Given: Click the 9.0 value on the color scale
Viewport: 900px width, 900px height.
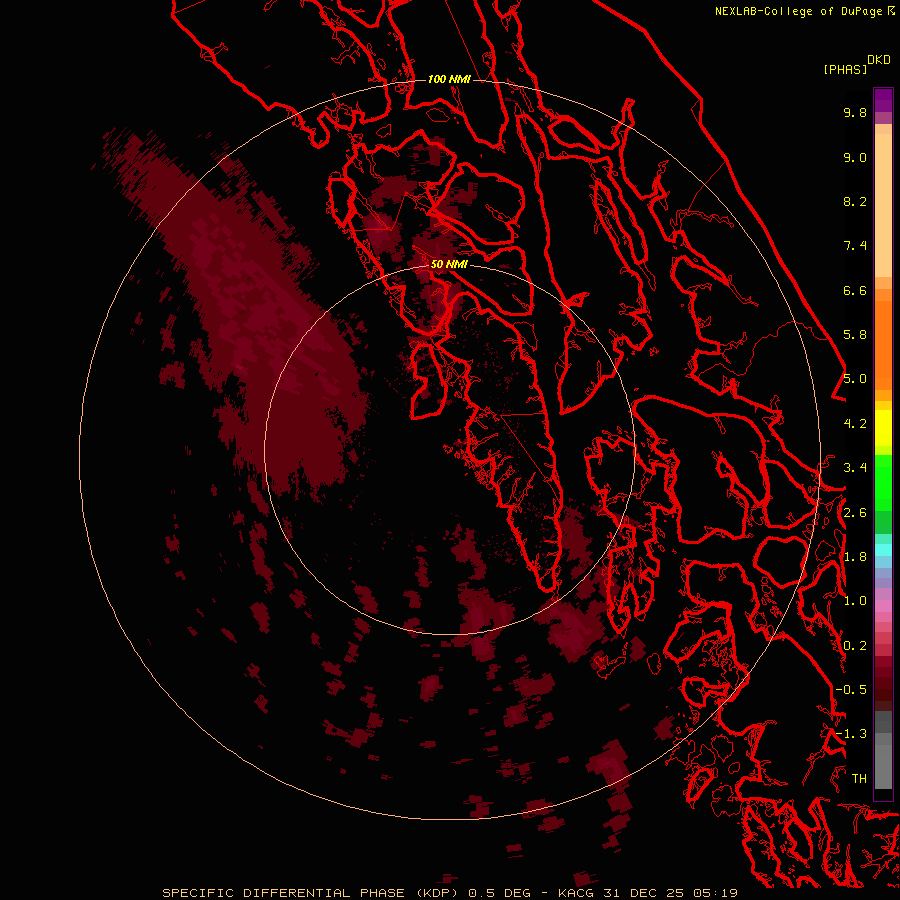Looking at the screenshot, I should click(x=855, y=157).
